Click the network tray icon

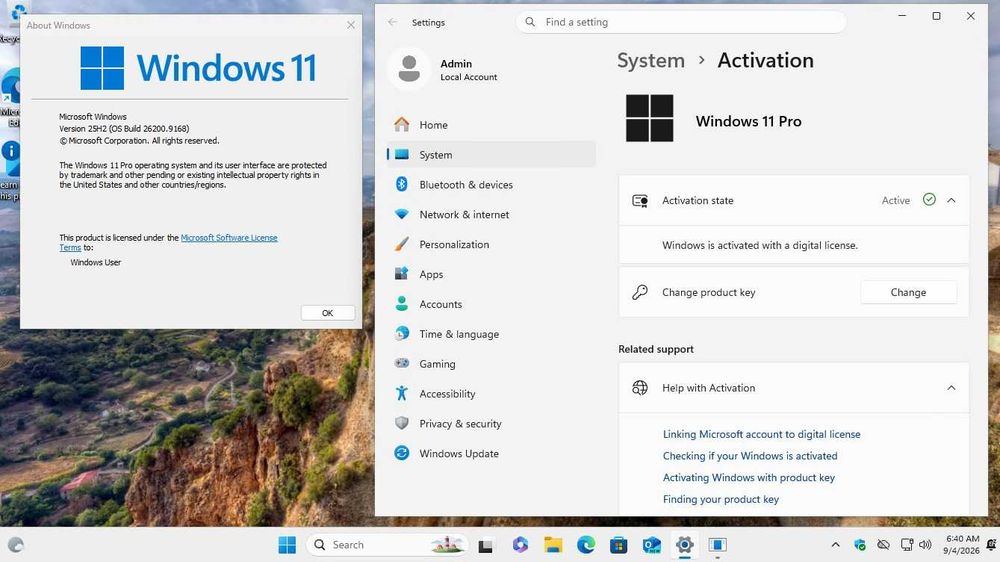click(x=906, y=545)
